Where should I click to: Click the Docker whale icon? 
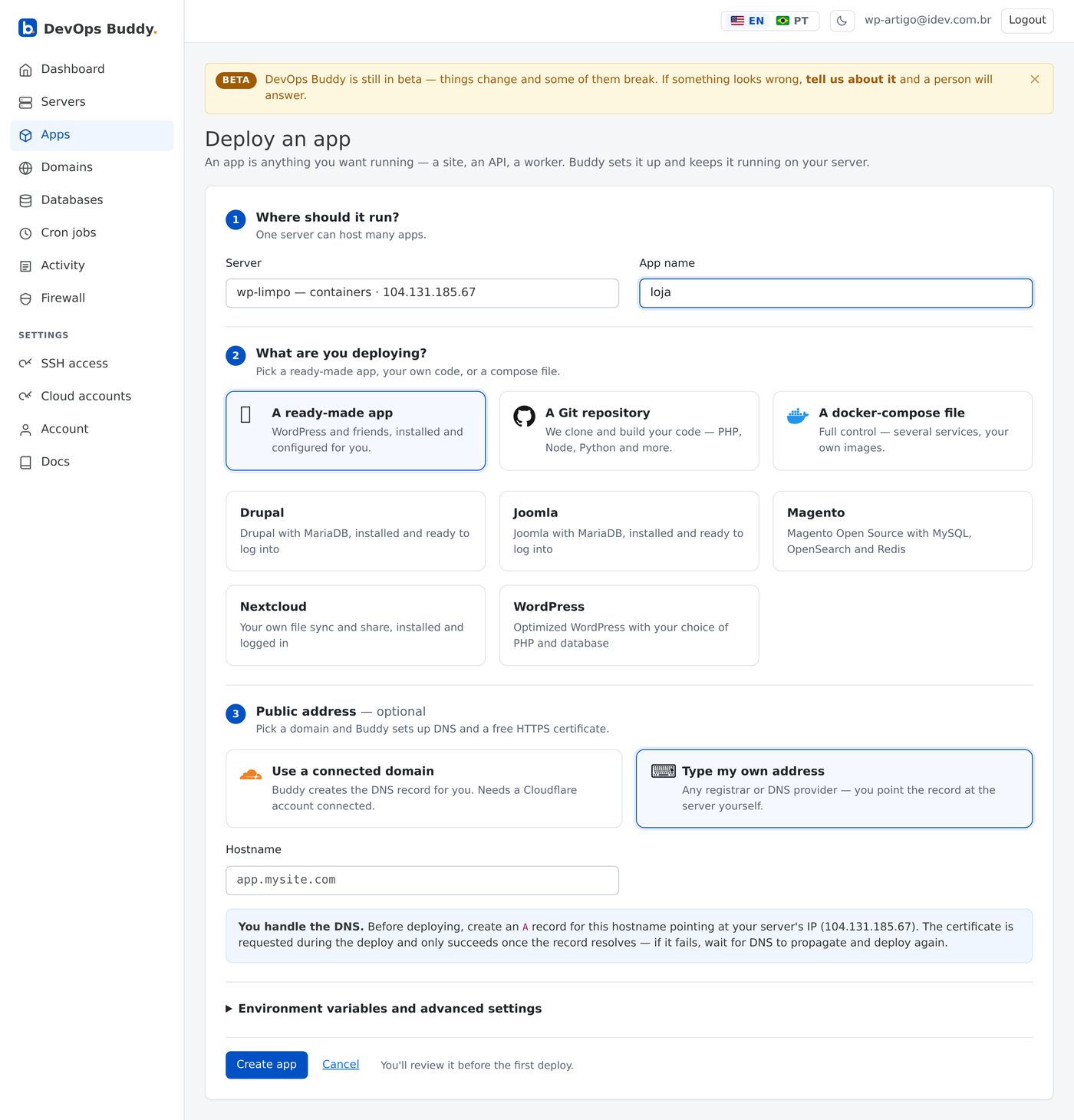798,416
